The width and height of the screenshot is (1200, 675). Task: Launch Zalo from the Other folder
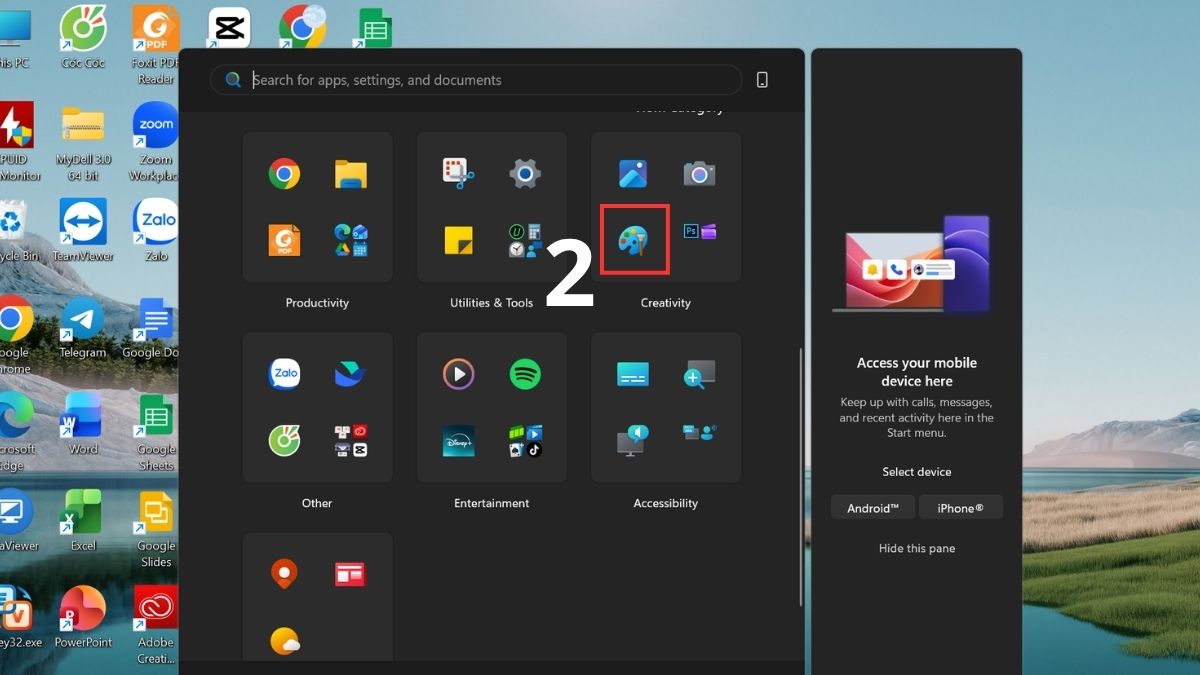point(283,373)
